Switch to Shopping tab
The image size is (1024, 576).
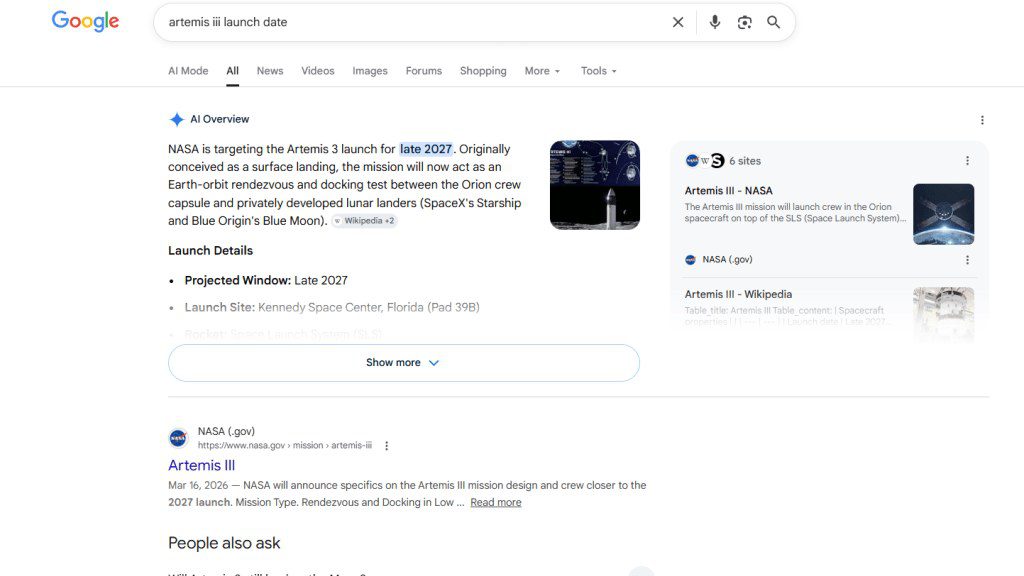click(x=483, y=71)
